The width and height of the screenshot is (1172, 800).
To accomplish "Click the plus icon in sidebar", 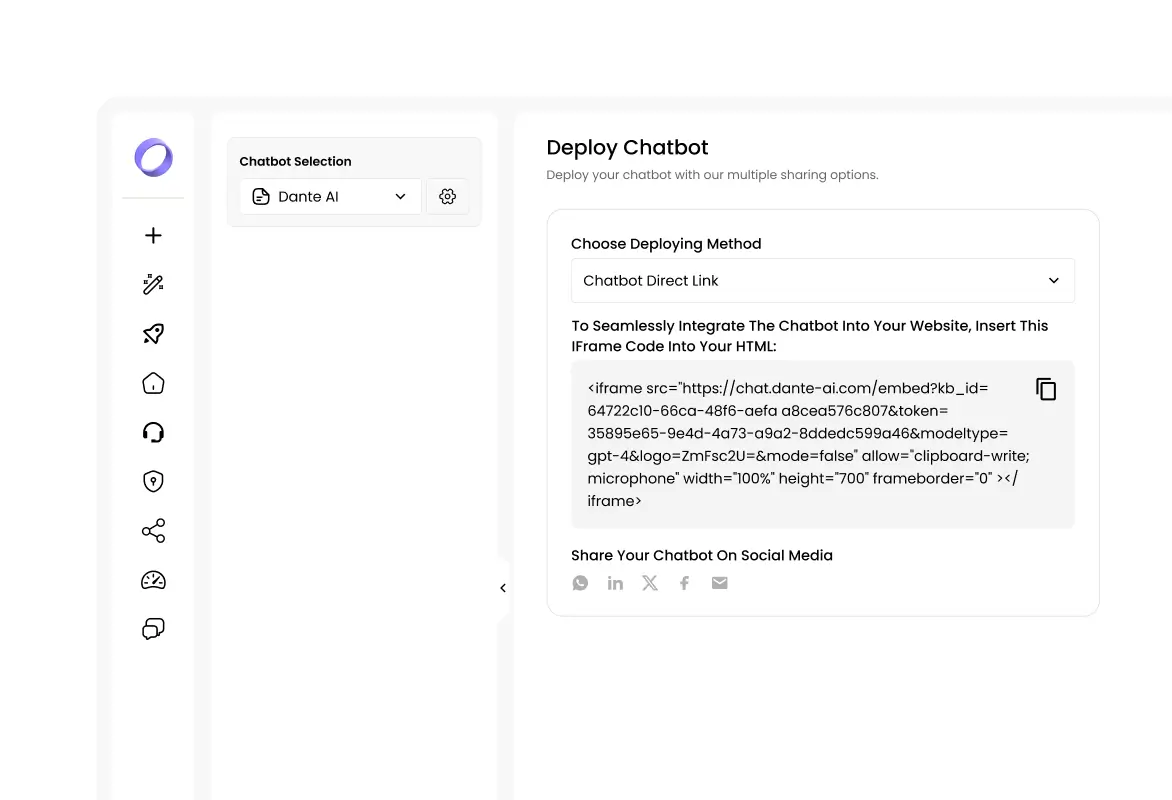I will (153, 236).
